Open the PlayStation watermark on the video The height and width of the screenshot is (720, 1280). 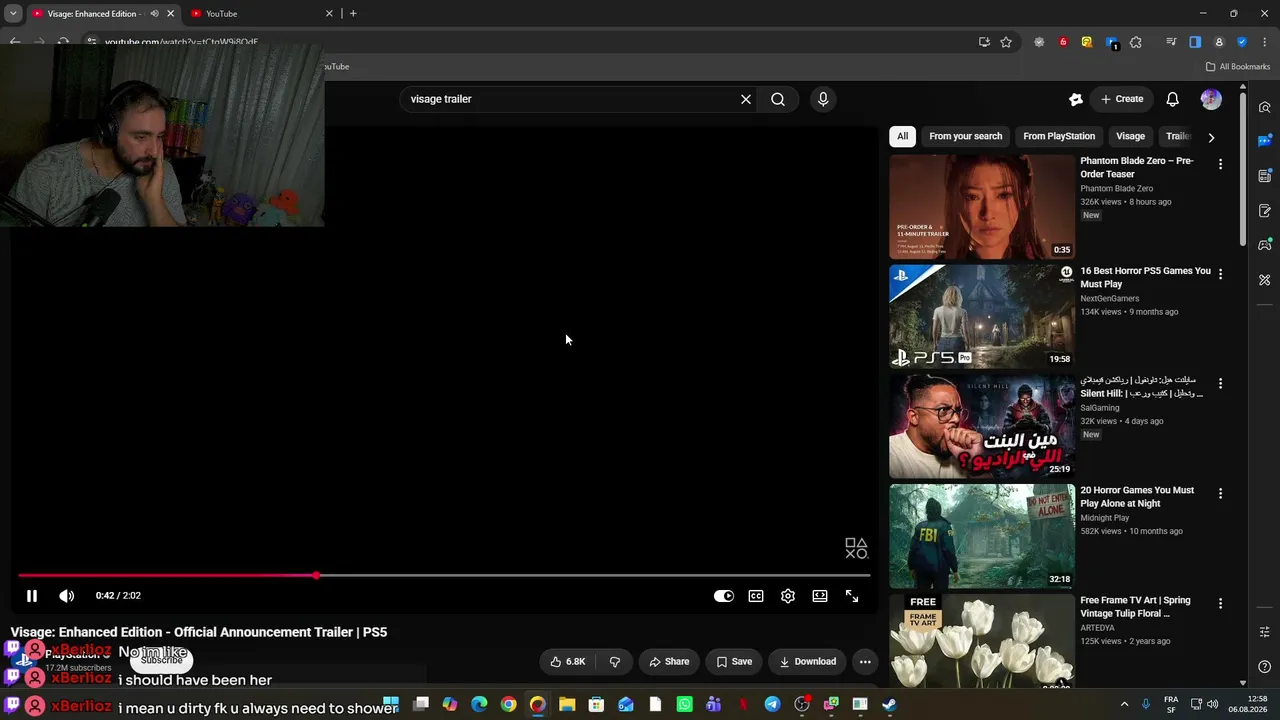pyautogui.click(x=856, y=548)
